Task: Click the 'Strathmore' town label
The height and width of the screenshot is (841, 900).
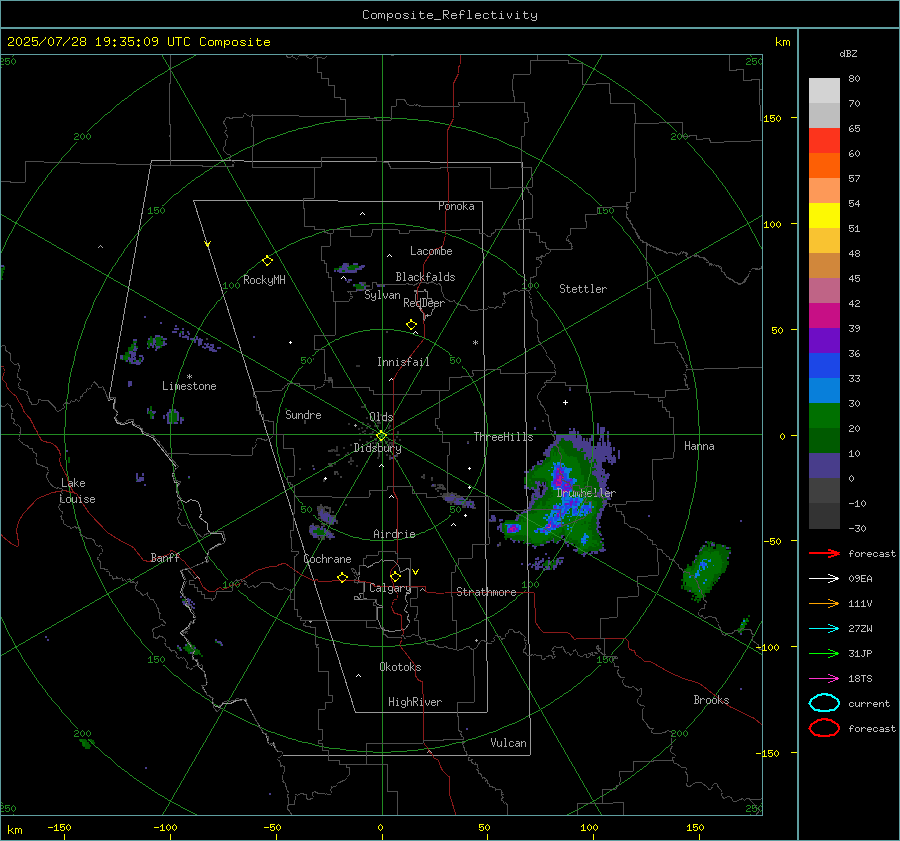Action: pos(486,592)
